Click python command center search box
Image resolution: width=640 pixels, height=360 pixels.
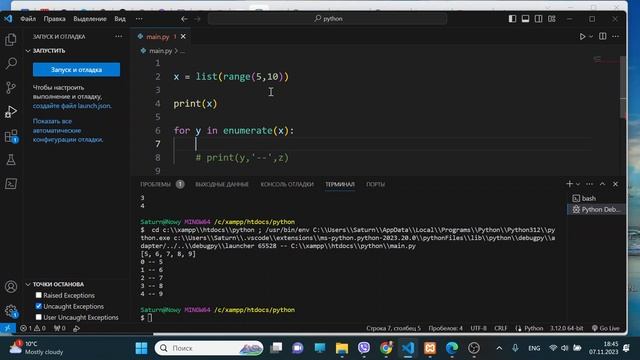(x=327, y=19)
